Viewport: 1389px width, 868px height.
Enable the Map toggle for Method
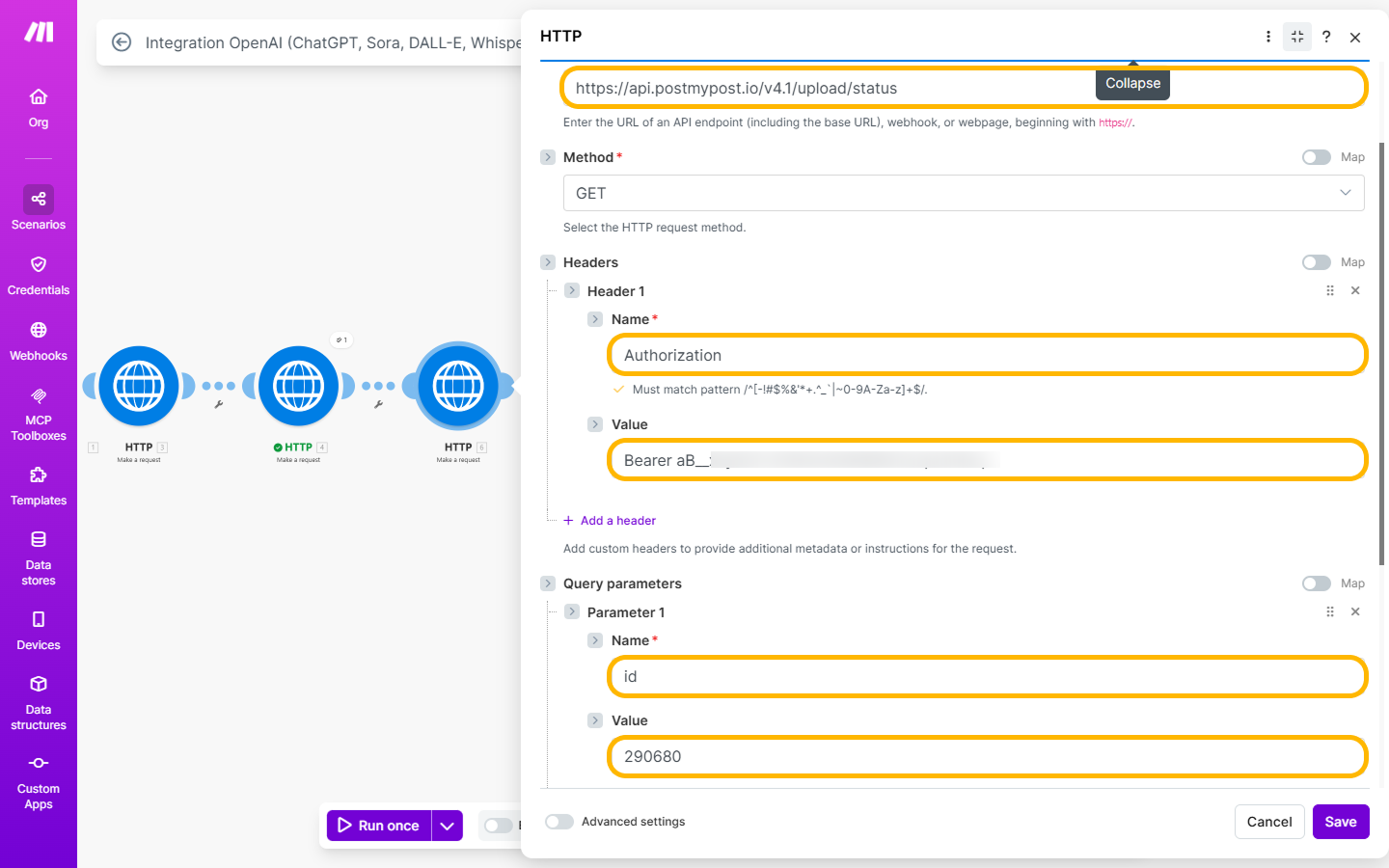tap(1316, 157)
